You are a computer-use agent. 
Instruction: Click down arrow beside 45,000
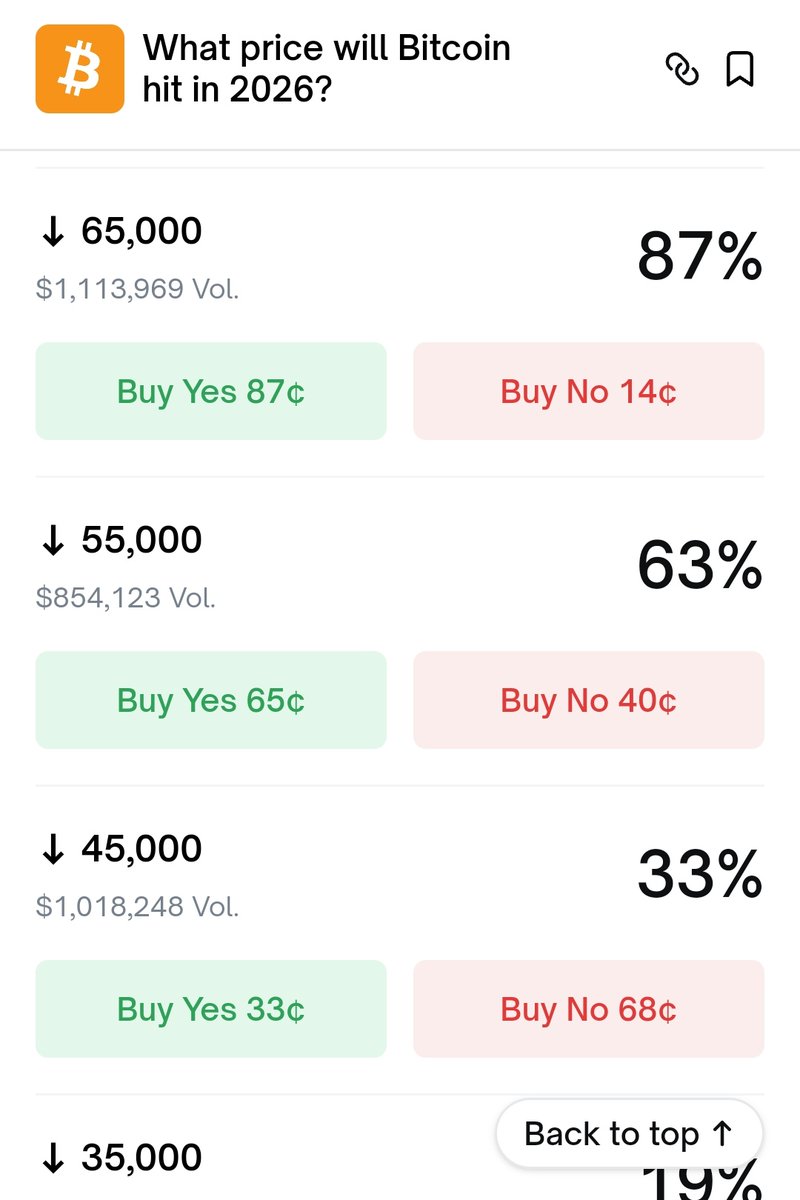point(52,850)
